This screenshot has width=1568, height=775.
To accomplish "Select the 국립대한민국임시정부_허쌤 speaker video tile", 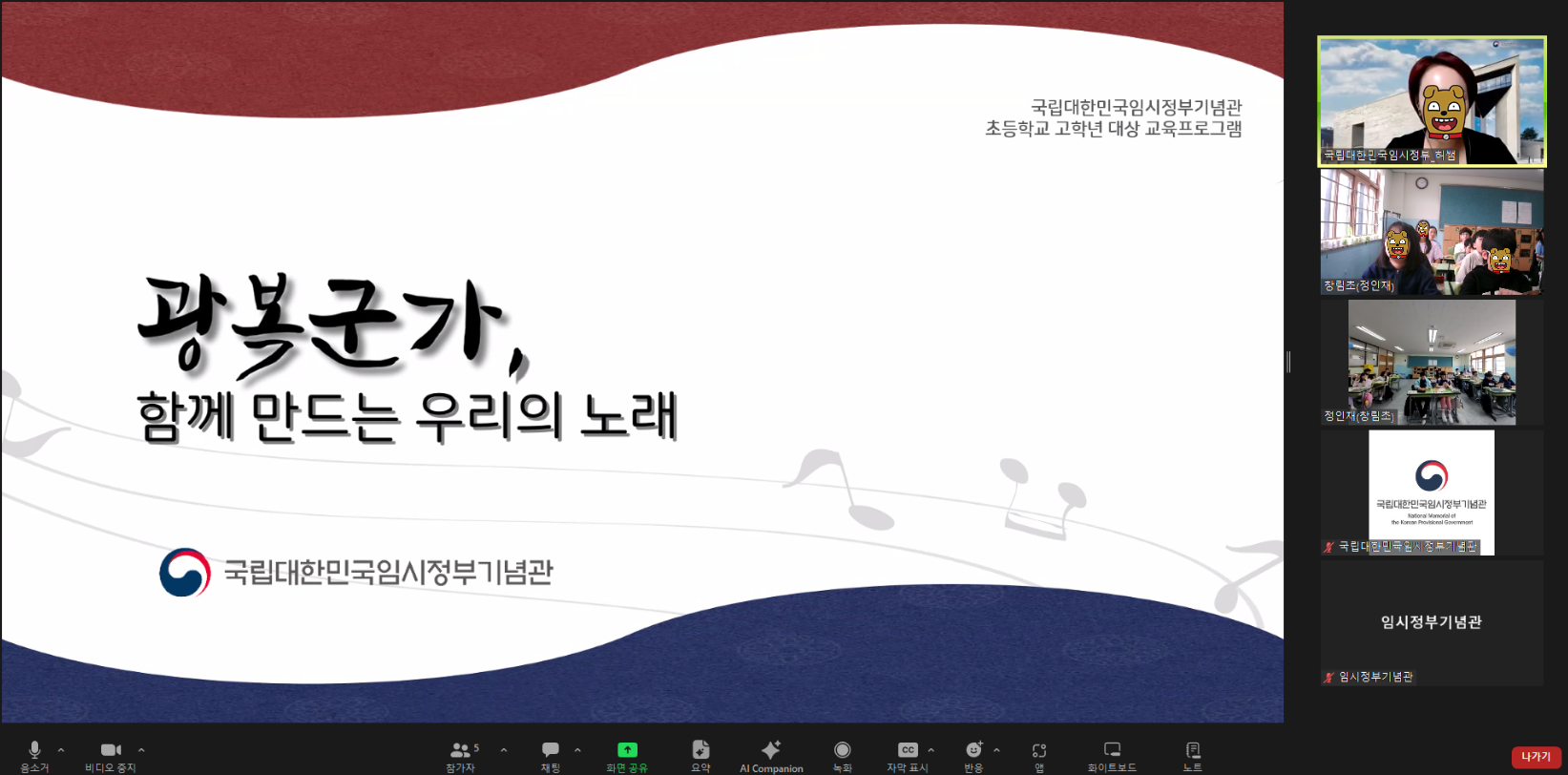I will (1432, 101).
